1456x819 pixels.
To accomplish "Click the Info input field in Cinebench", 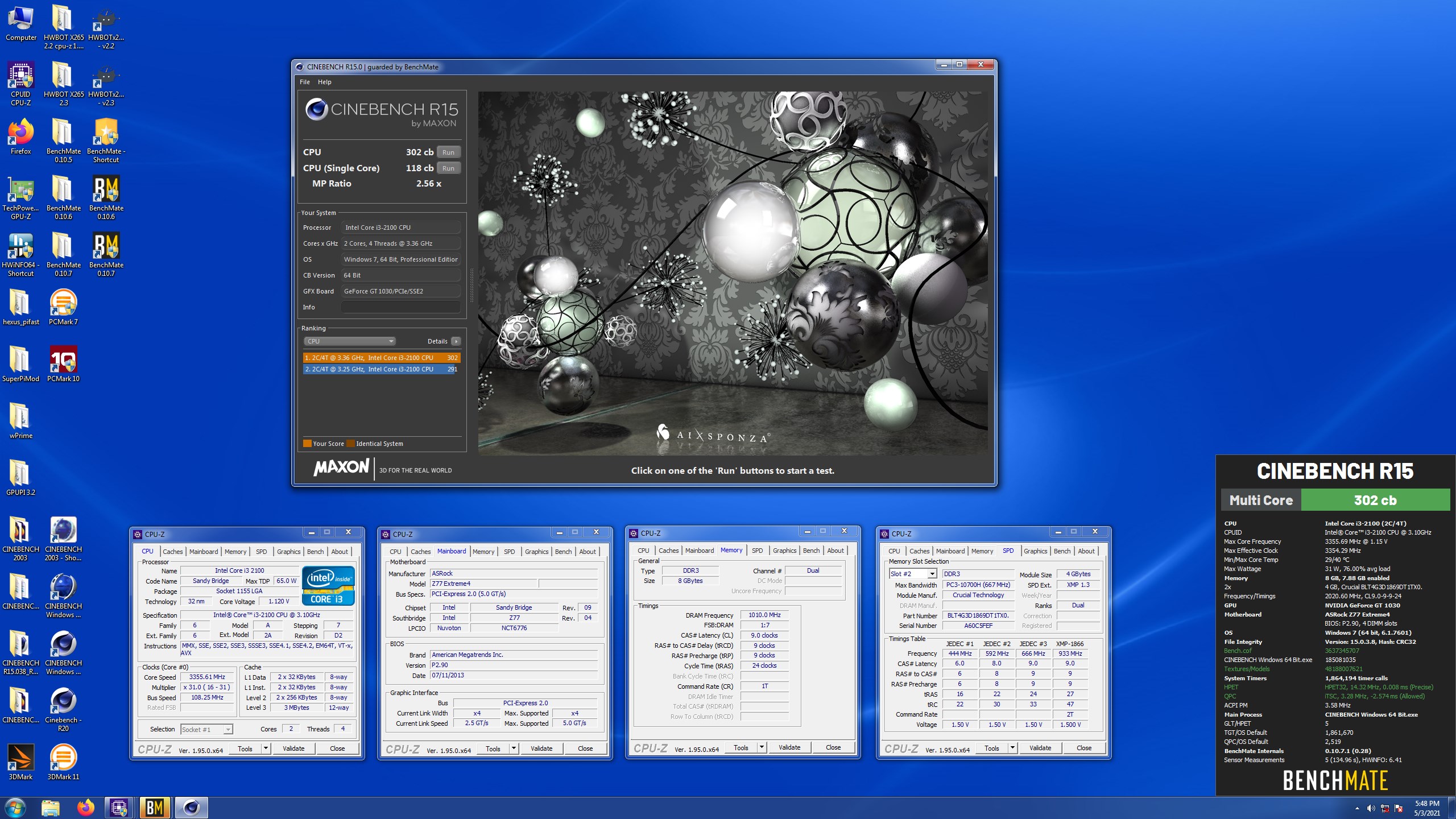I will tap(401, 307).
